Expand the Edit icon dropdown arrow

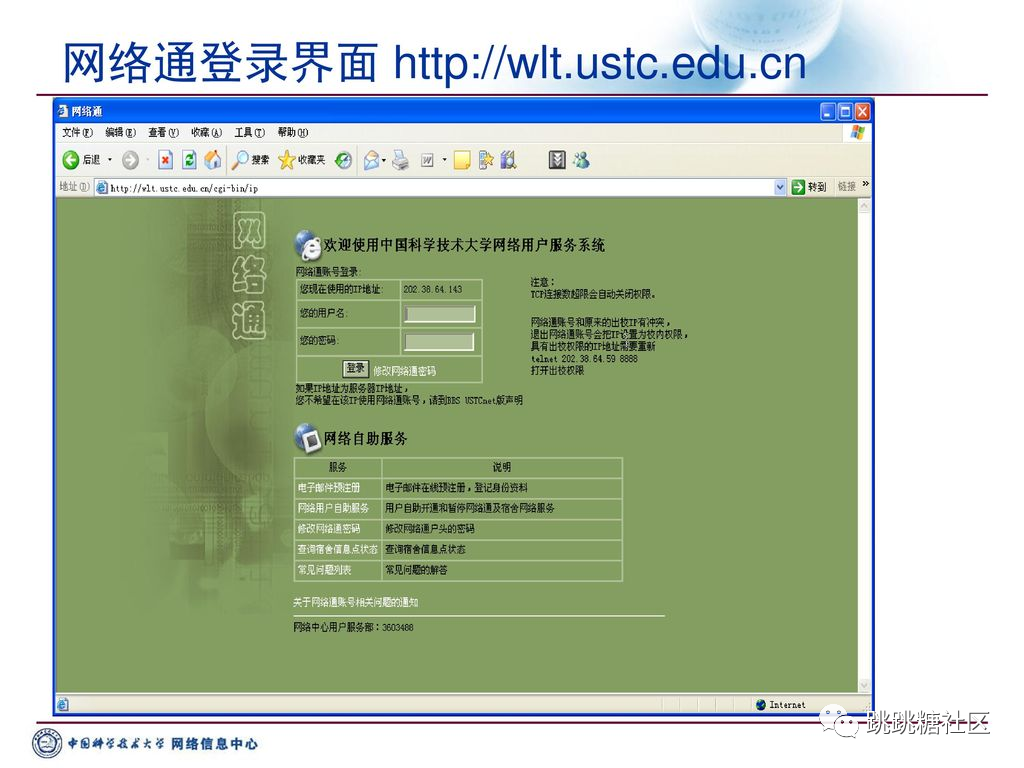coord(444,160)
